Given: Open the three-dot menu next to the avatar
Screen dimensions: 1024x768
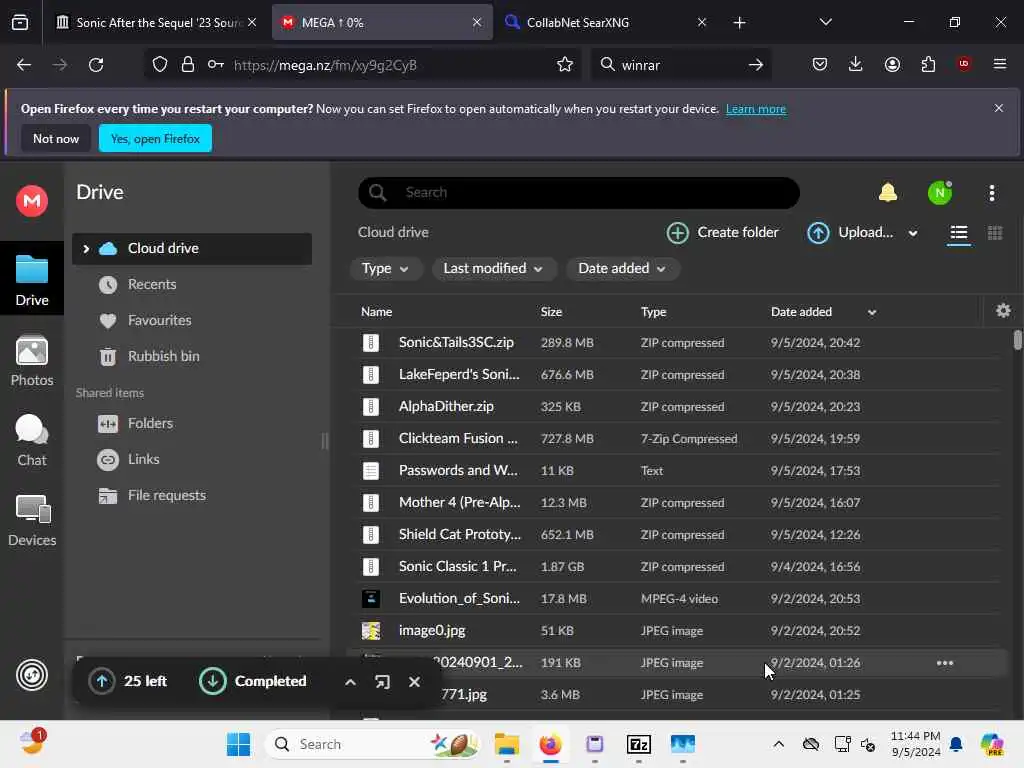Looking at the screenshot, I should [991, 193].
